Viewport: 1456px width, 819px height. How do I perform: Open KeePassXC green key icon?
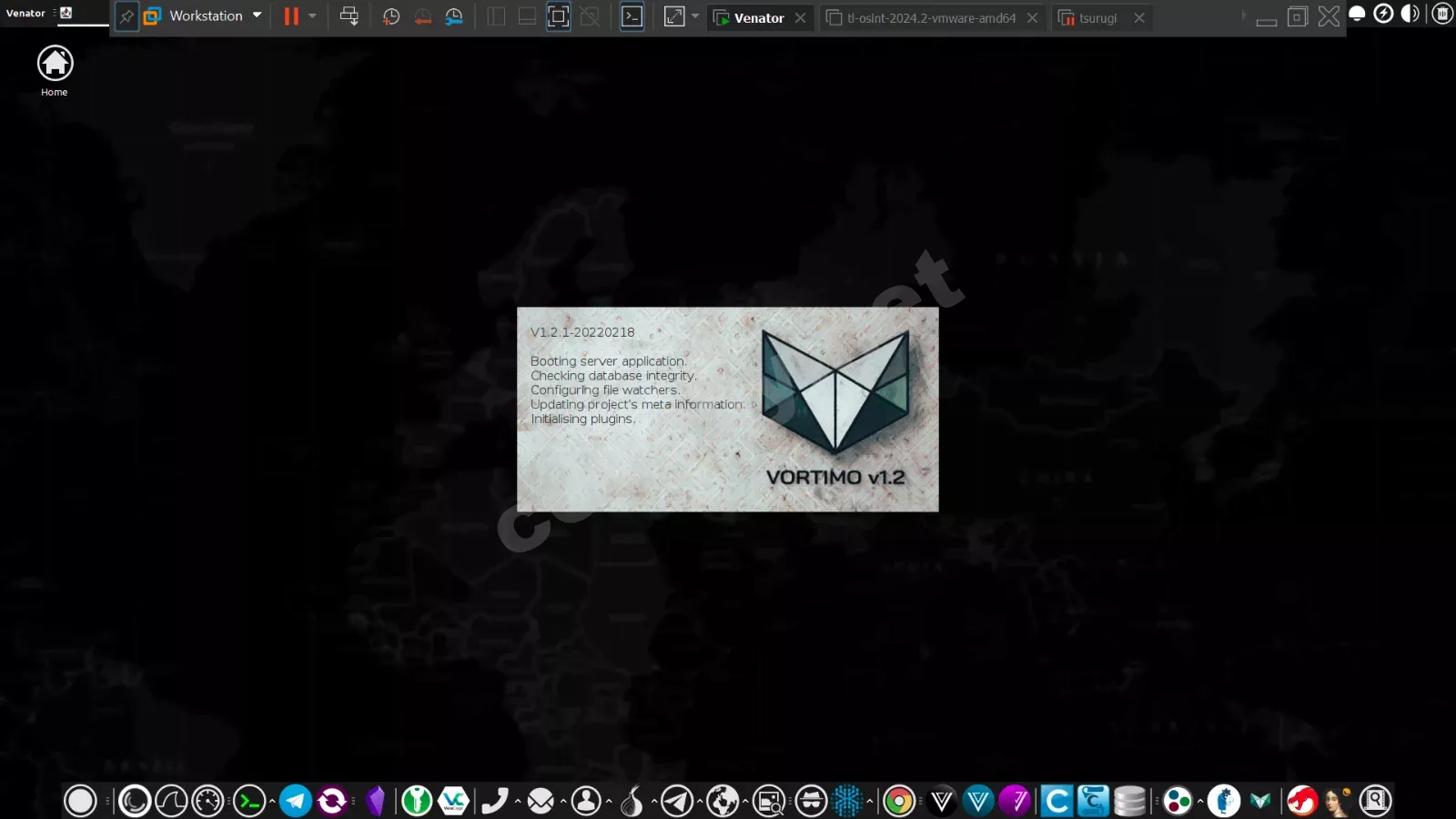[x=417, y=801]
